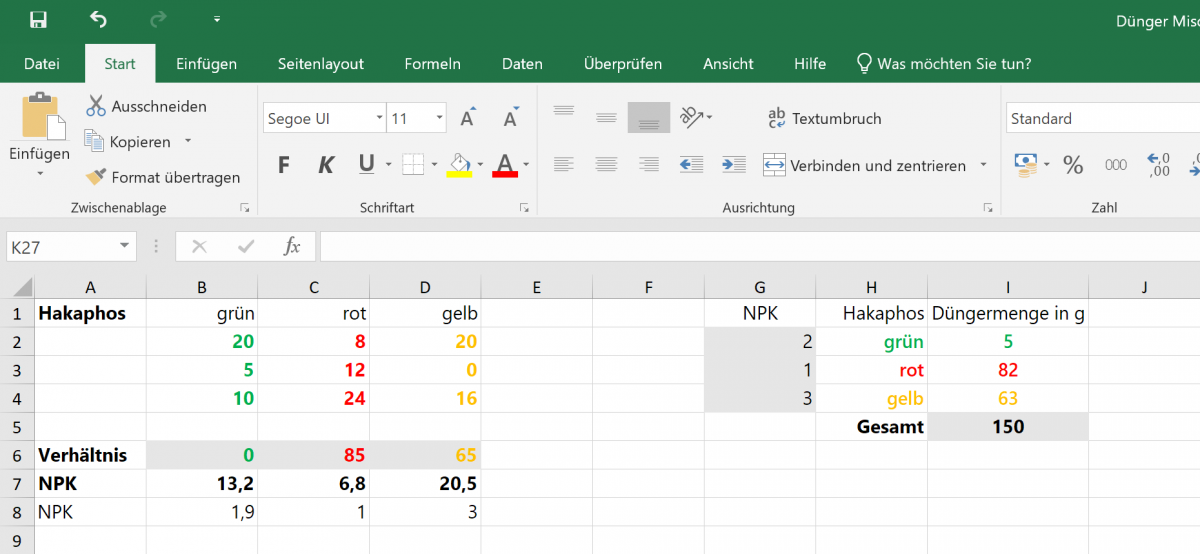
Task: Click the Kopieren button
Action: coord(129,141)
